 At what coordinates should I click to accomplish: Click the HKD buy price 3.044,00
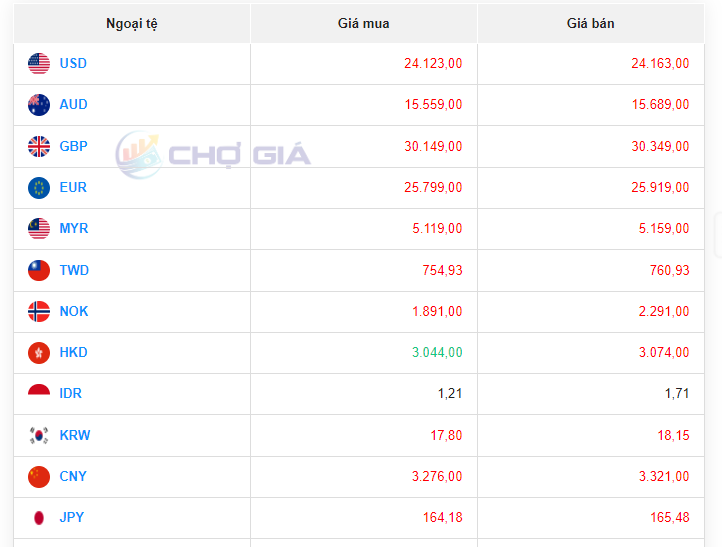[x=437, y=353]
